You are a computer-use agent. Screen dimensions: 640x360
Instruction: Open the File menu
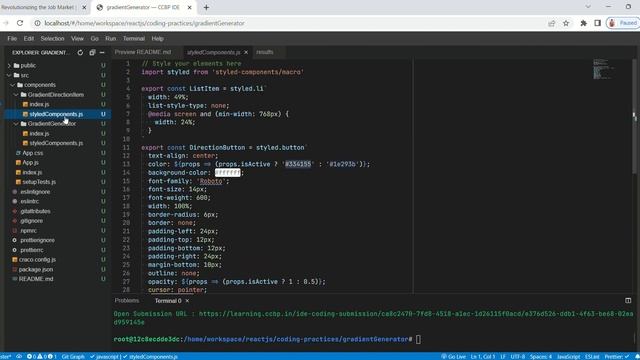12,39
